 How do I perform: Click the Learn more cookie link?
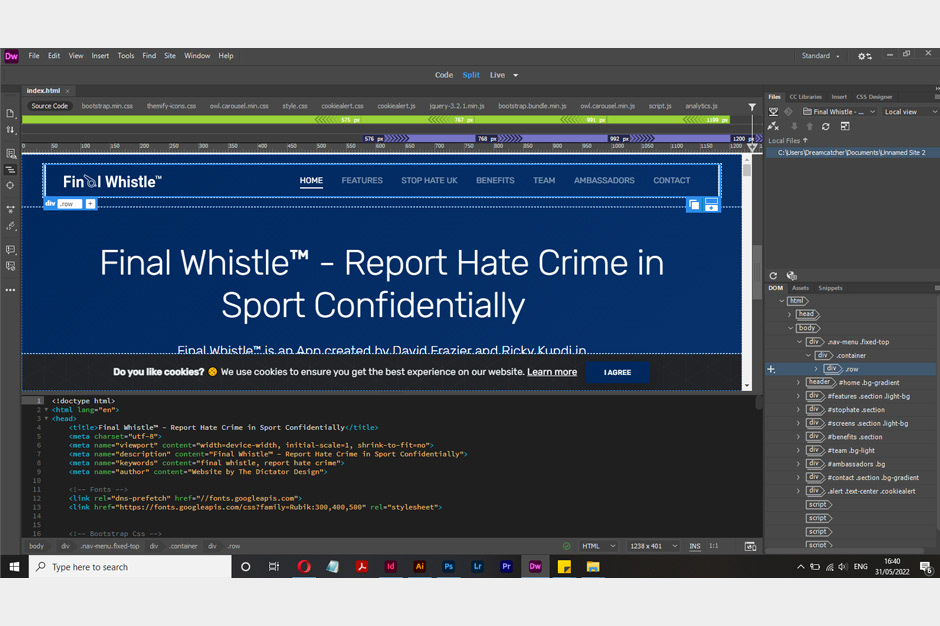point(552,372)
